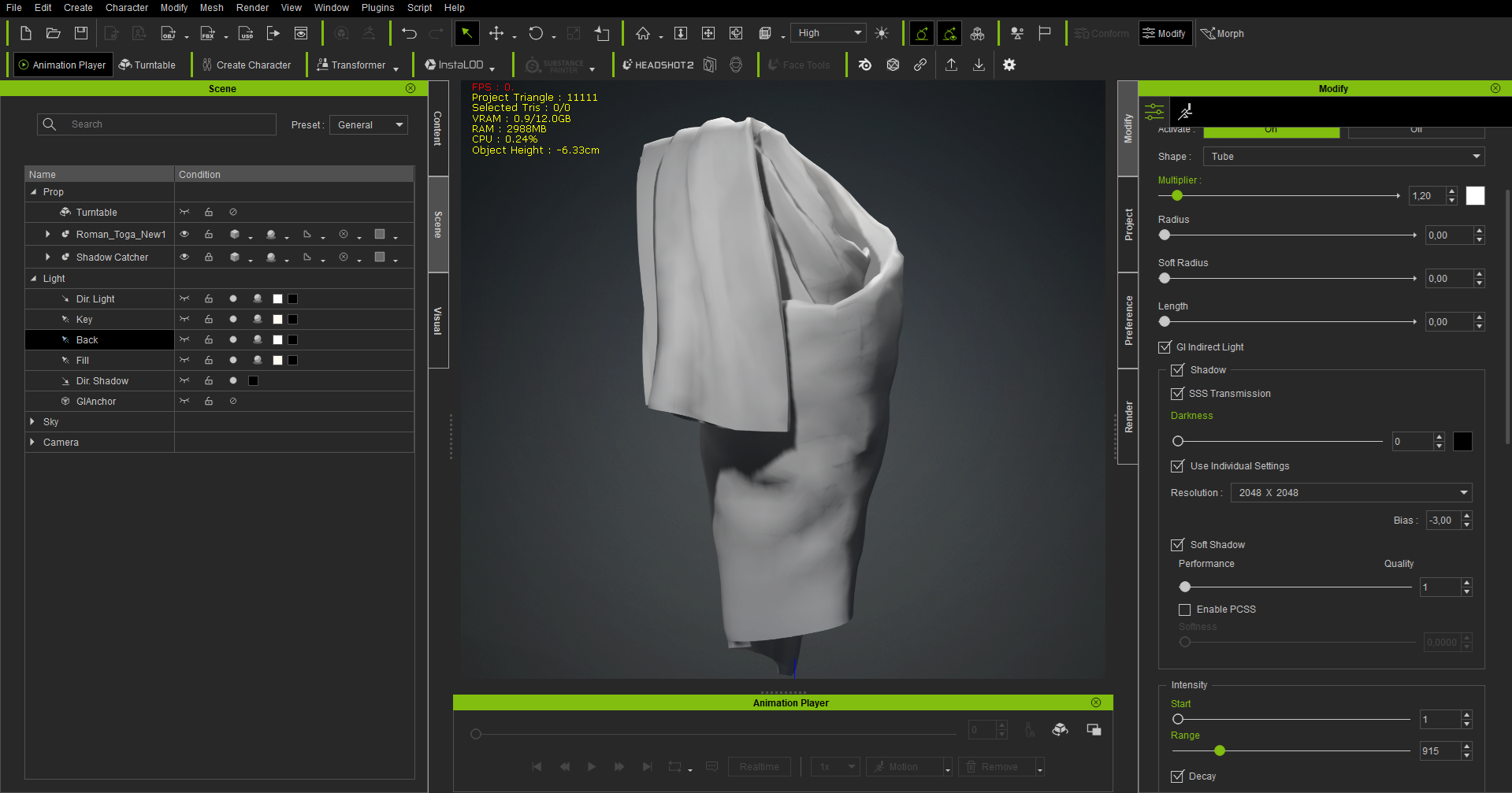Viewport: 1512px width, 793px height.
Task: Click the white light color swatch beside Multiplier
Action: [x=1475, y=196]
